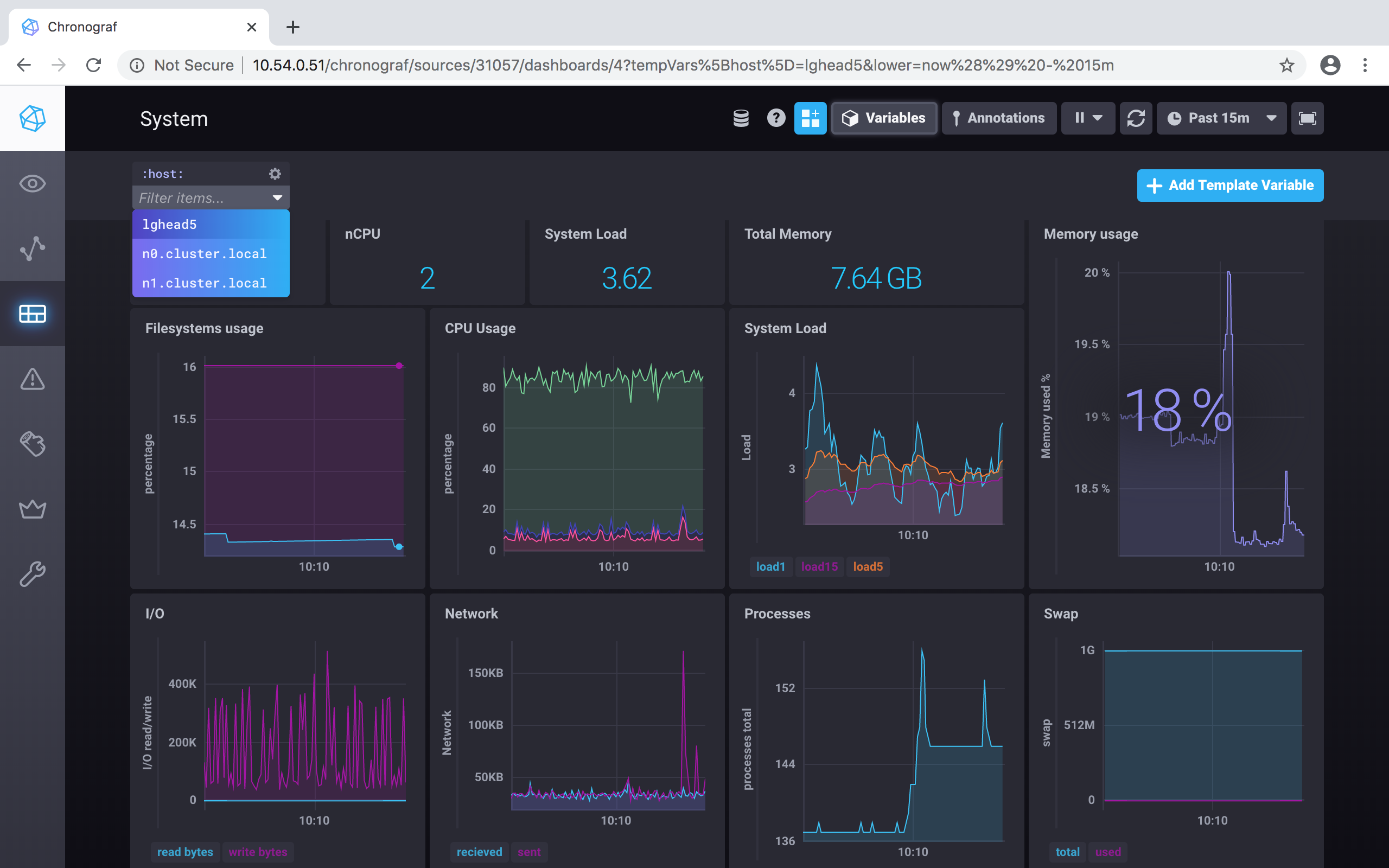The width and height of the screenshot is (1389, 868).
Task: Toggle recieved series in Network legend
Action: click(479, 852)
